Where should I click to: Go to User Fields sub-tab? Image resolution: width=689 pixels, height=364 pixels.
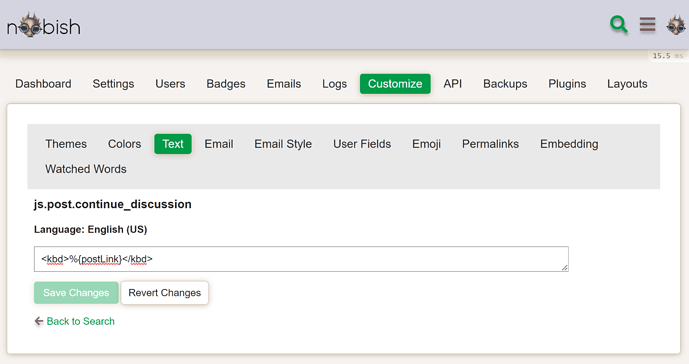pos(362,144)
